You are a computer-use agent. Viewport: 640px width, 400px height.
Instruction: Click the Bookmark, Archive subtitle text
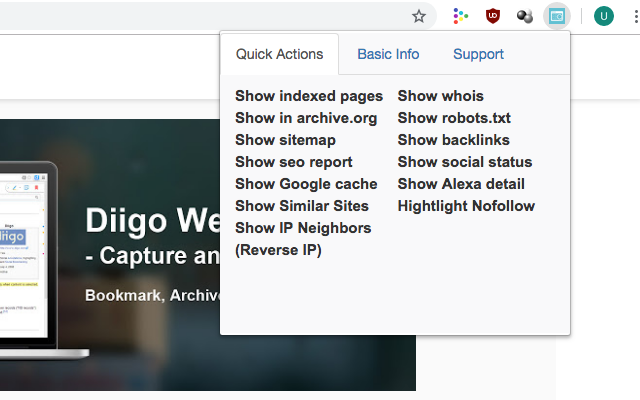(153, 296)
